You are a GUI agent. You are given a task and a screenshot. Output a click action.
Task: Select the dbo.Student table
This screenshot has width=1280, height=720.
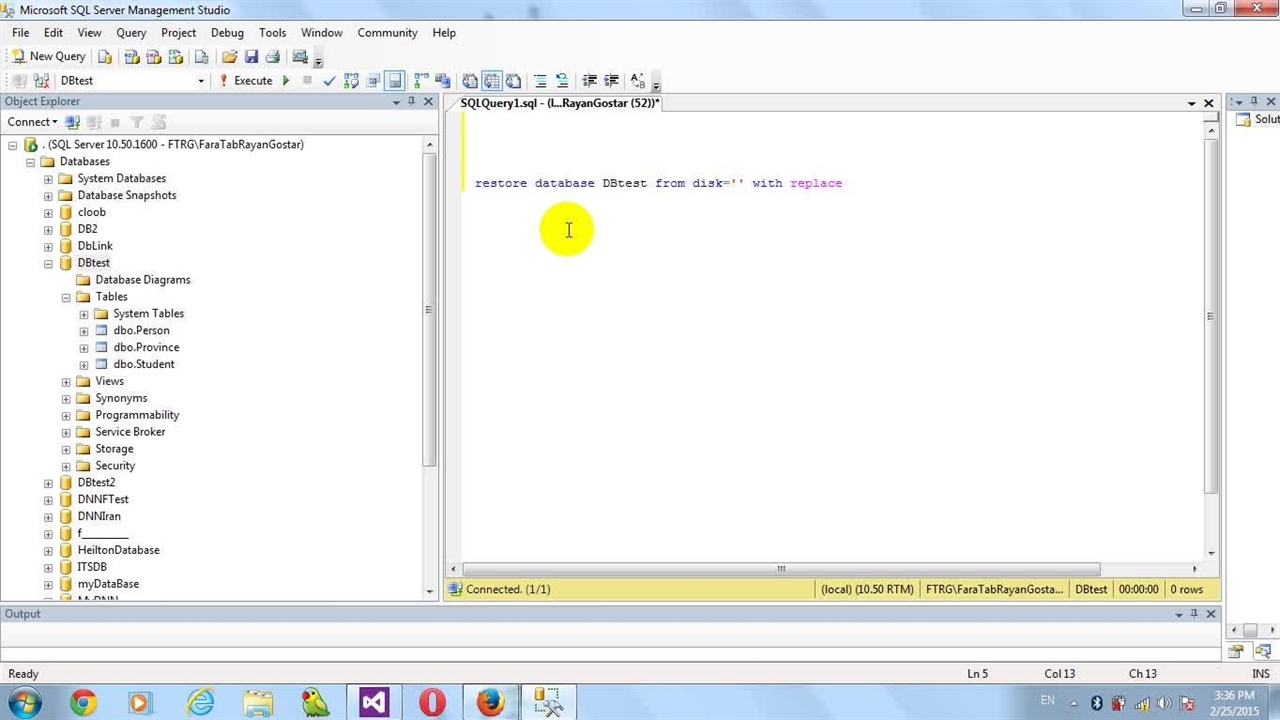(143, 364)
